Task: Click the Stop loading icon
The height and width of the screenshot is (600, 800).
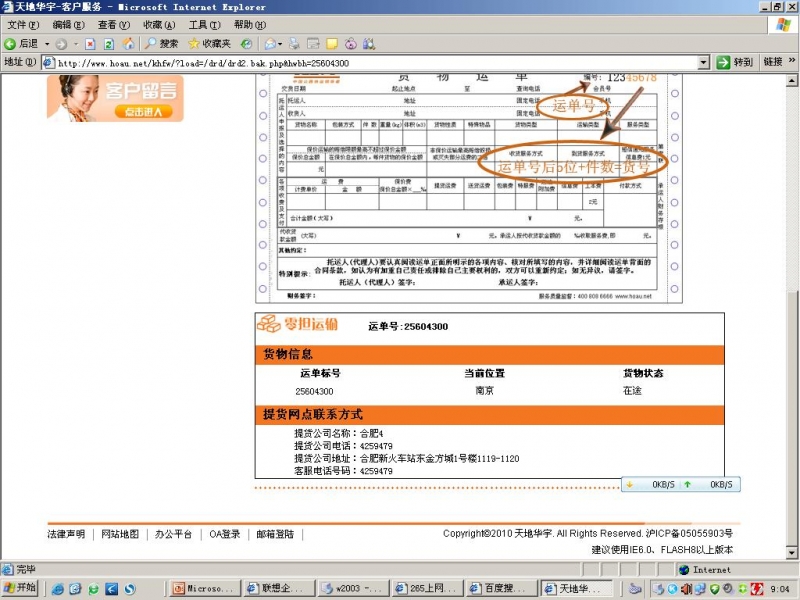Action: pyautogui.click(x=90, y=44)
